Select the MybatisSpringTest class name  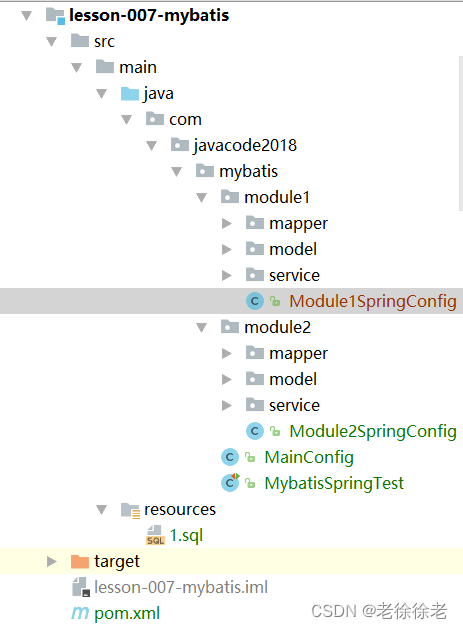click(x=334, y=483)
